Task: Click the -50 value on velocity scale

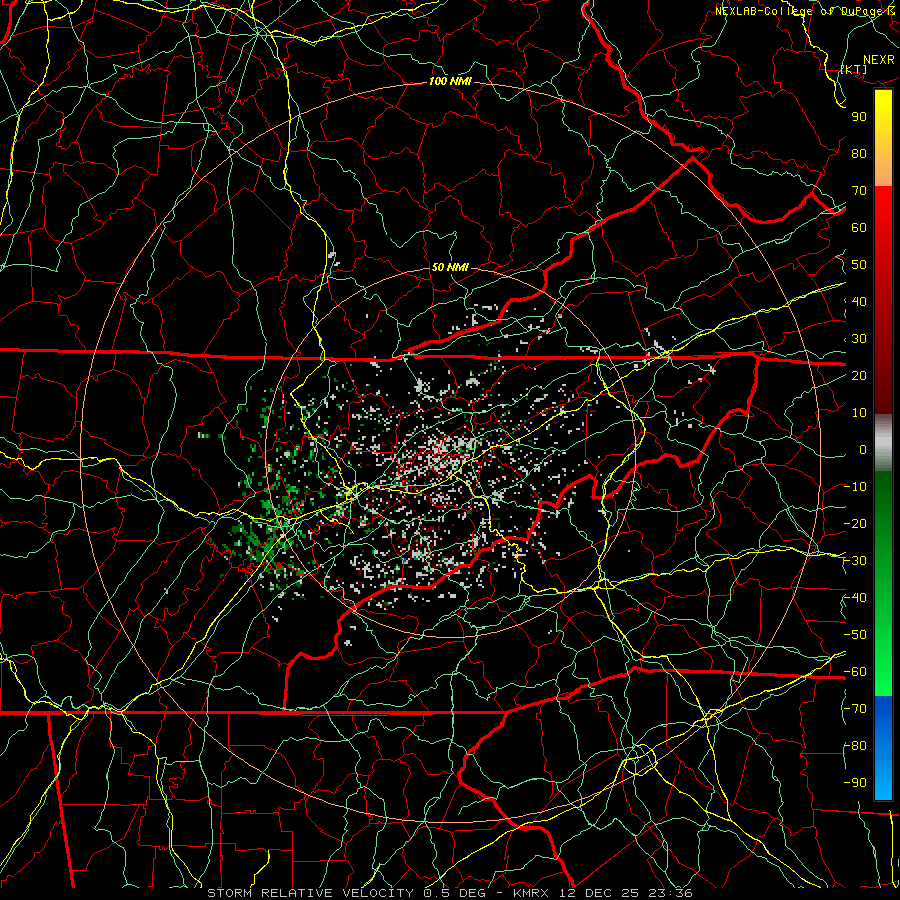Action: click(x=856, y=635)
